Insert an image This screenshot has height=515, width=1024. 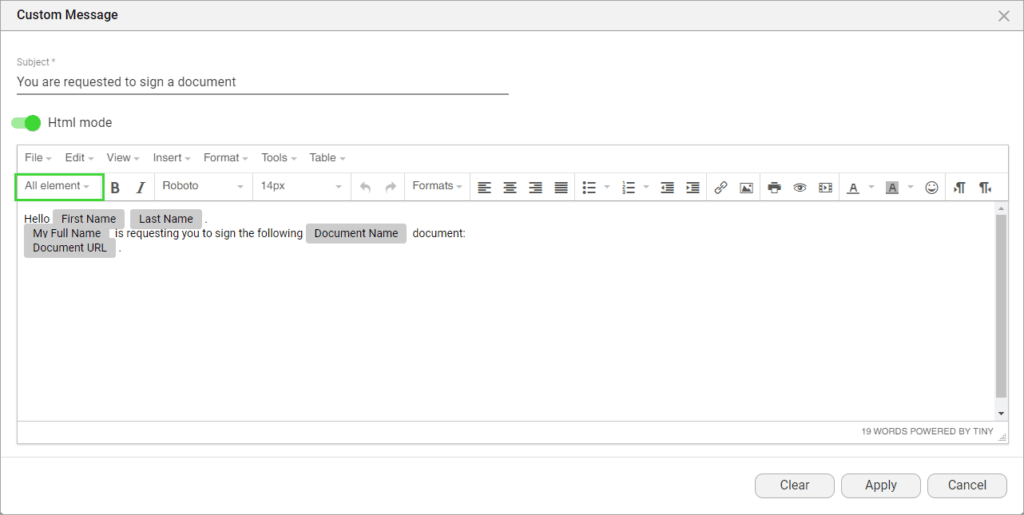pyautogui.click(x=746, y=187)
